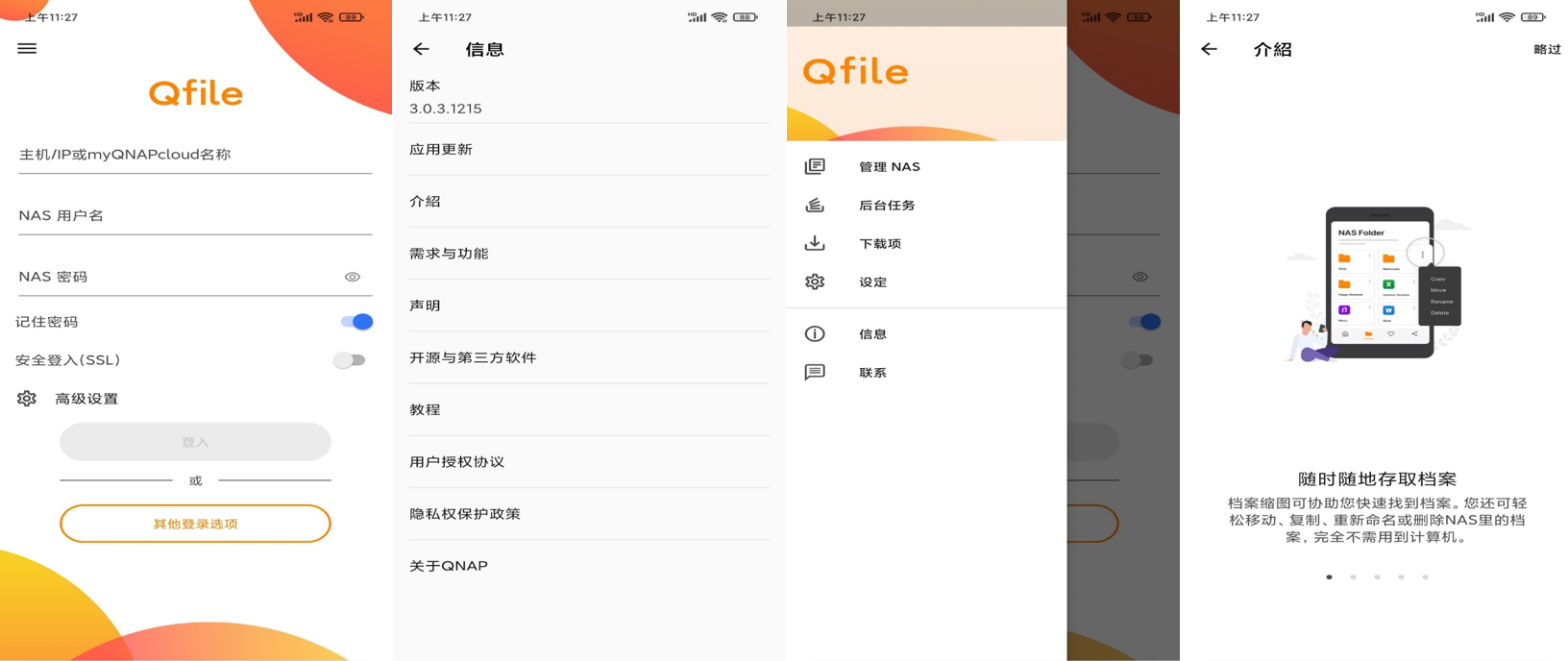This screenshot has width=1568, height=661.
Task: Open 开源与第三方软件 in the 信息 list
Action: point(589,357)
